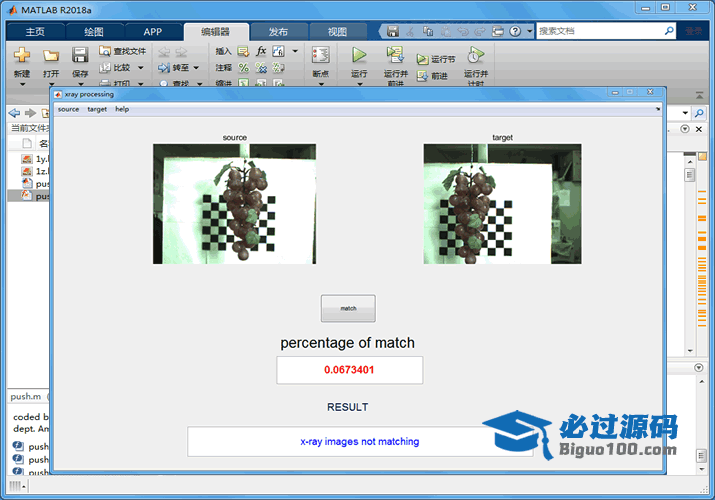This screenshot has width=715, height=500.
Task: Click the 前进 (Advance) button
Action: point(432,76)
